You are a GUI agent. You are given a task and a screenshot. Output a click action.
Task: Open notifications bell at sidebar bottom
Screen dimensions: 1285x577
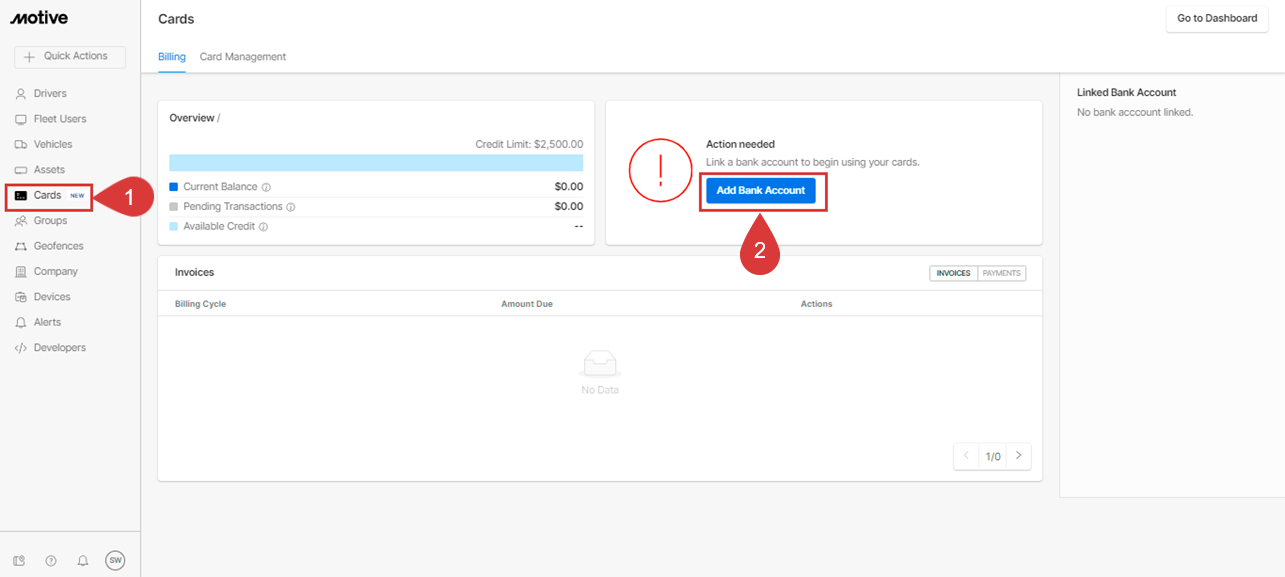(83, 561)
